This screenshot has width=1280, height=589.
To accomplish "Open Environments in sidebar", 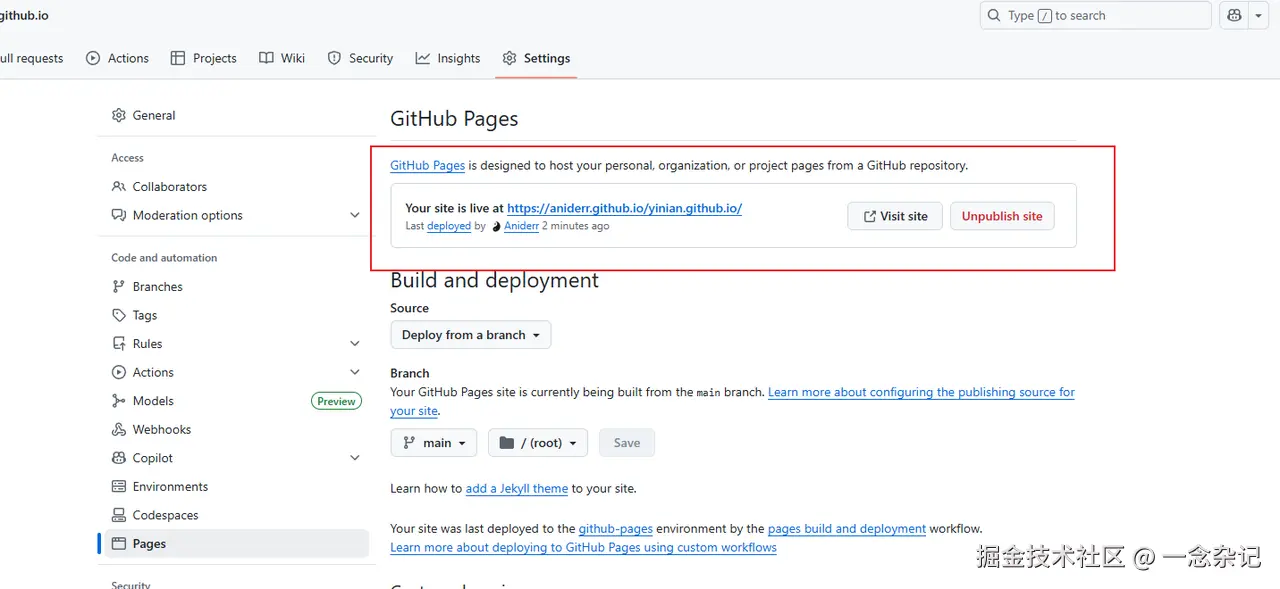I will point(236,487).
